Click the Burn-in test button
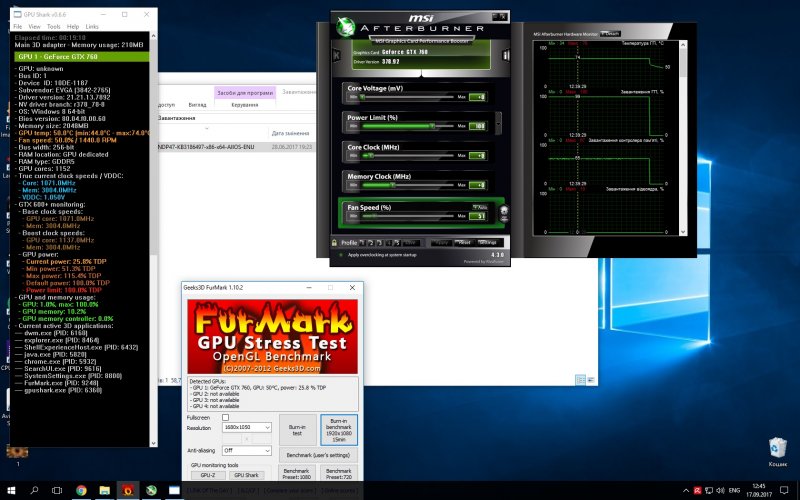The width and height of the screenshot is (800, 500). coord(296,428)
